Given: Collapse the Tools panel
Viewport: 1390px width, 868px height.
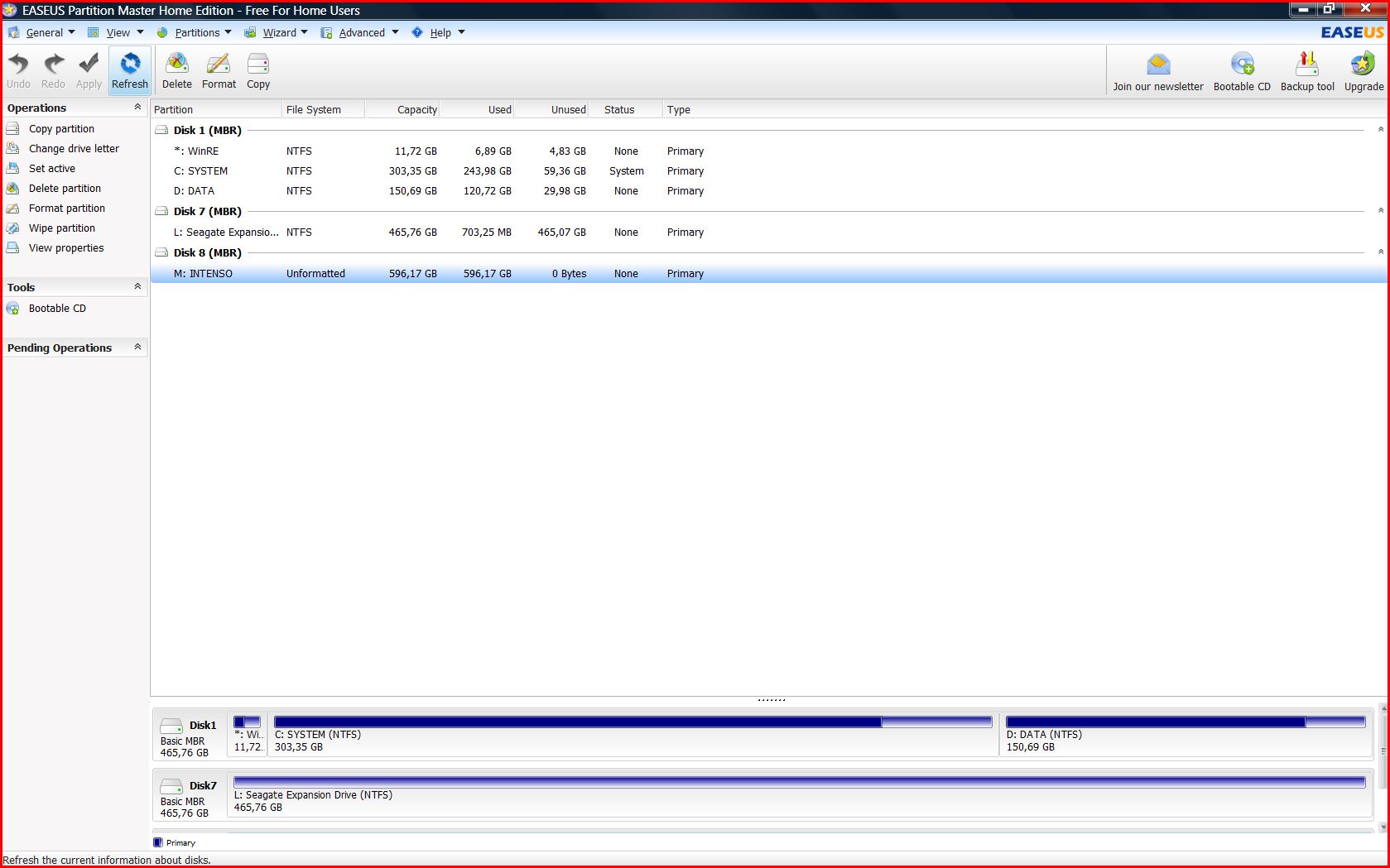Looking at the screenshot, I should pos(137,287).
